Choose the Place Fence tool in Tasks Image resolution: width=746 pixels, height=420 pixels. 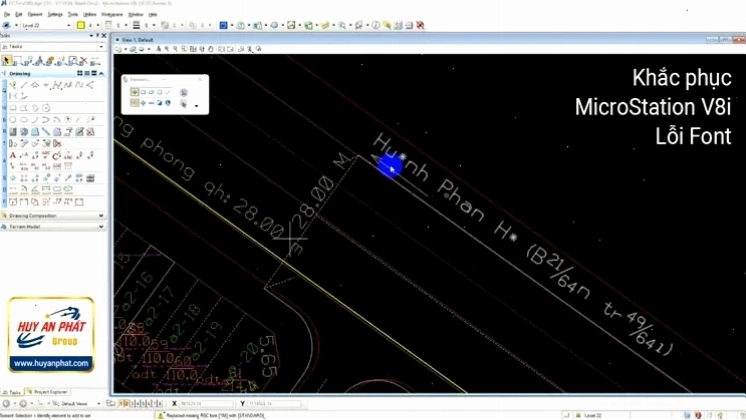(18, 60)
